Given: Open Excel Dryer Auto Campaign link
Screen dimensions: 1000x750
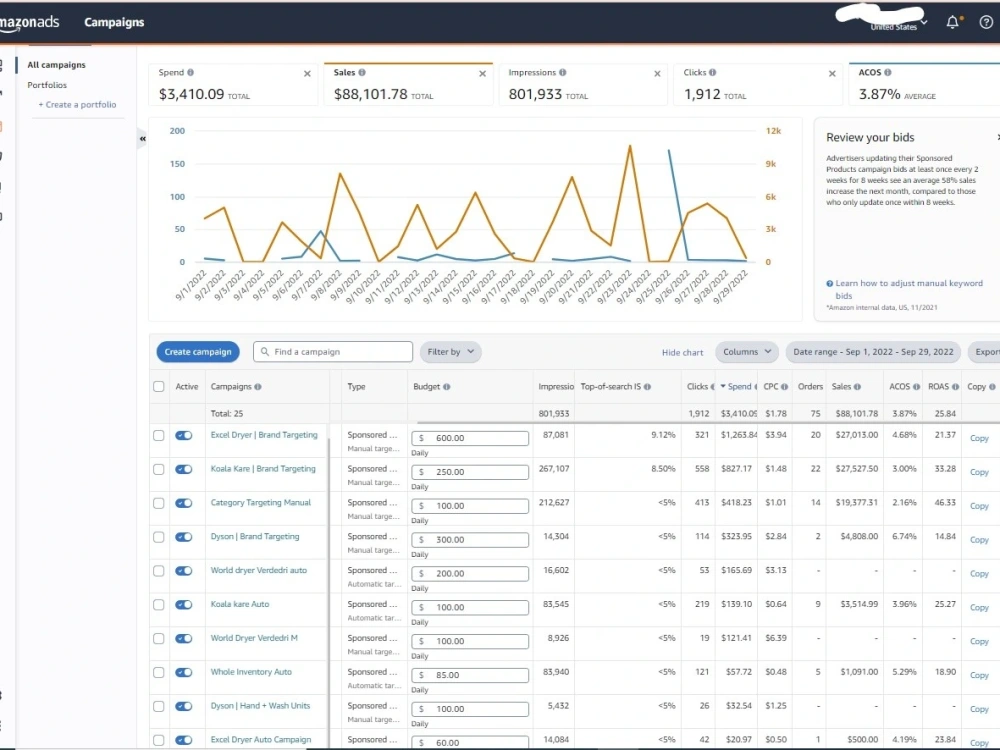Looking at the screenshot, I should click(x=261, y=740).
